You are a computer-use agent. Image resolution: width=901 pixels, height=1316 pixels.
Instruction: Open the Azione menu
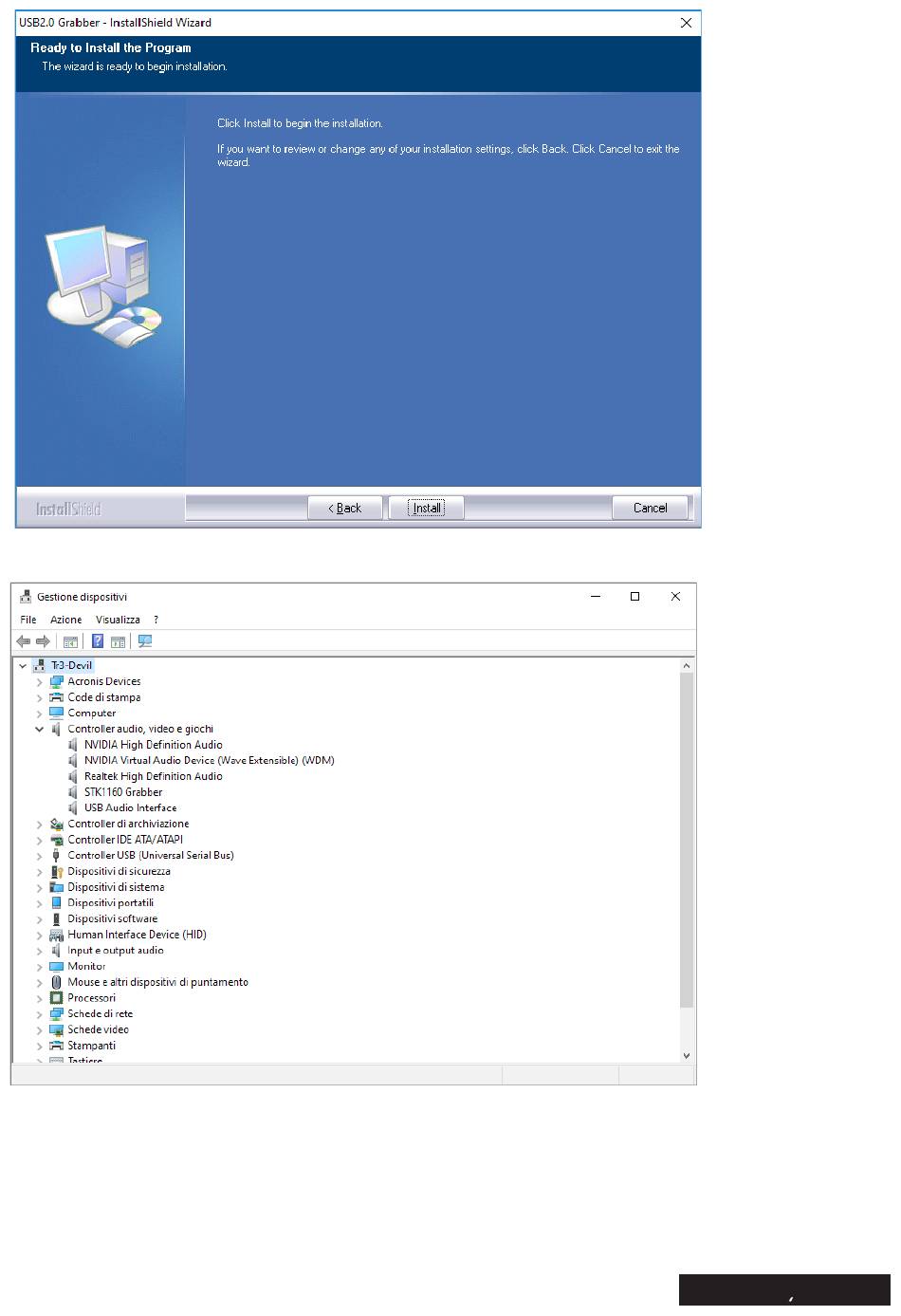[x=65, y=620]
